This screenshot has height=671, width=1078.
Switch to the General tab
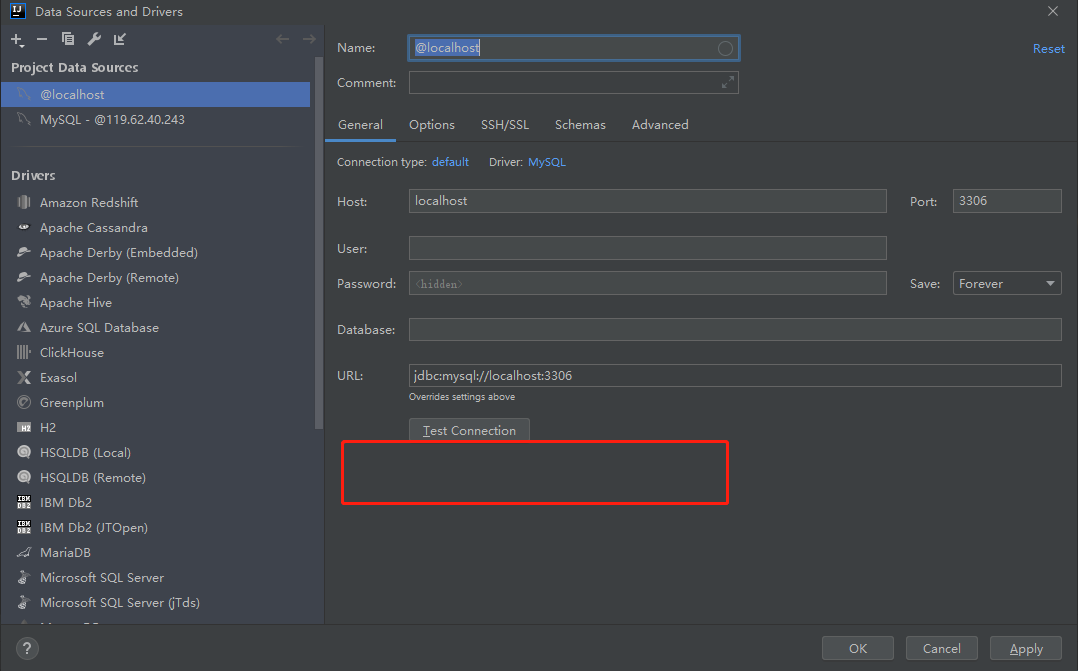[x=360, y=124]
